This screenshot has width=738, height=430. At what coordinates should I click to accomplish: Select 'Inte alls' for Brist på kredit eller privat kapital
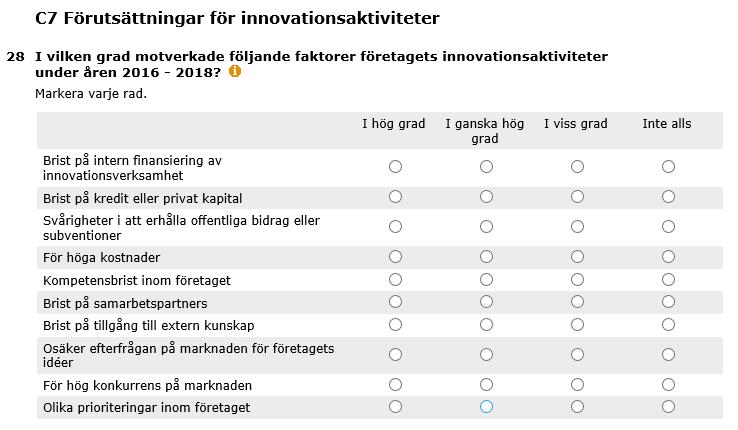click(668, 197)
